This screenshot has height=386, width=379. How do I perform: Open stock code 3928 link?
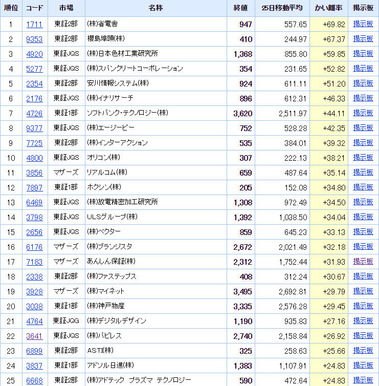coord(34,291)
